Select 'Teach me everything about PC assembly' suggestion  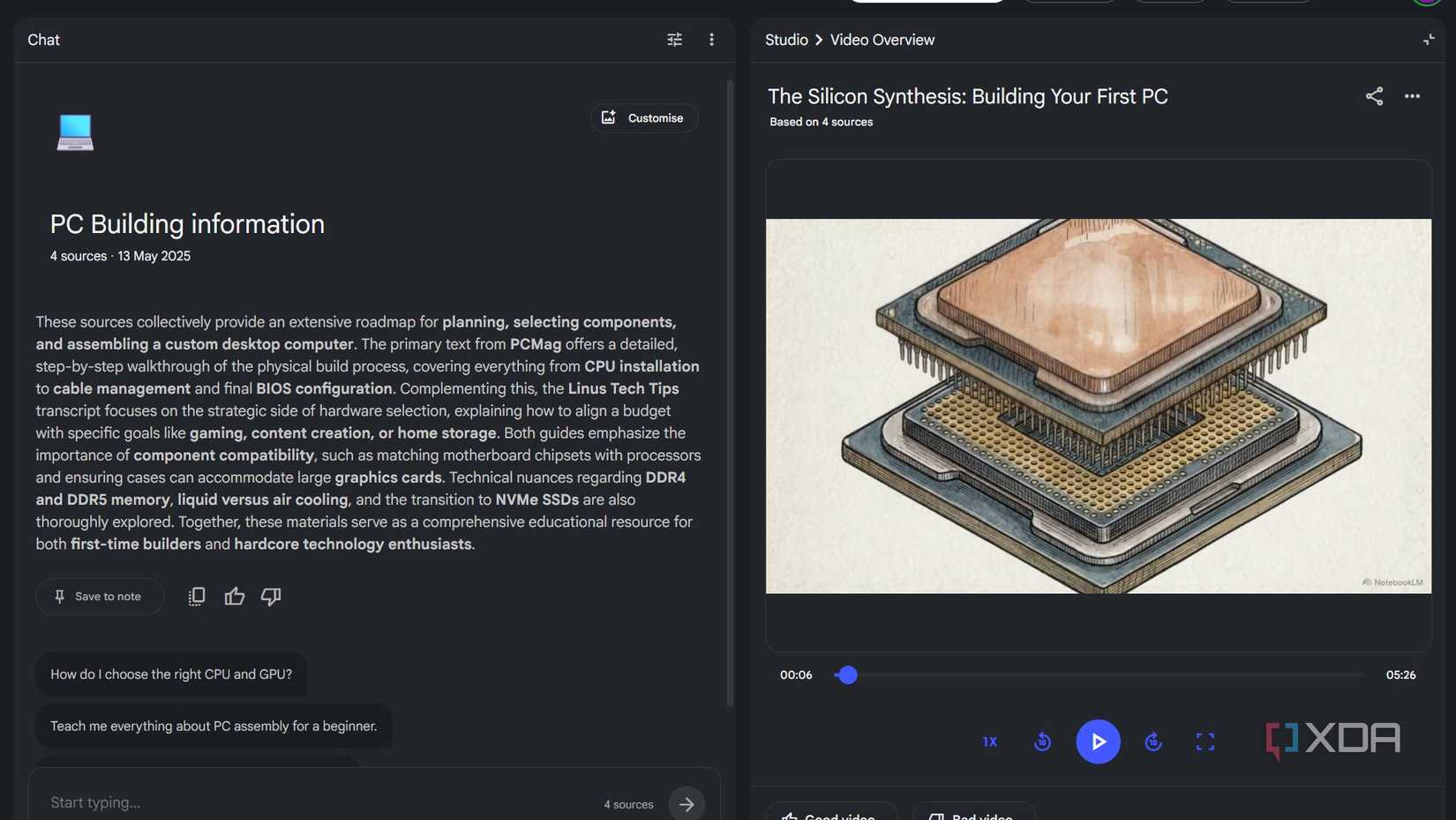coord(214,726)
